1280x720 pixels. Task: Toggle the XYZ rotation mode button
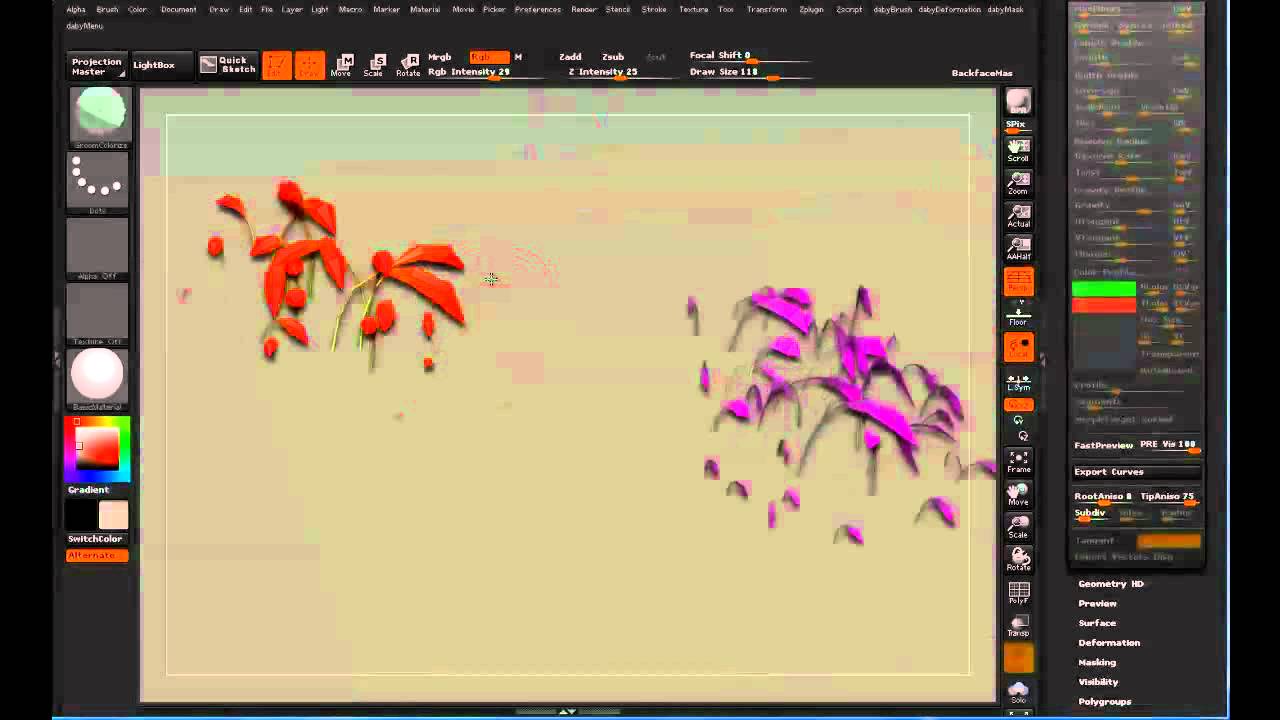(x=1018, y=404)
